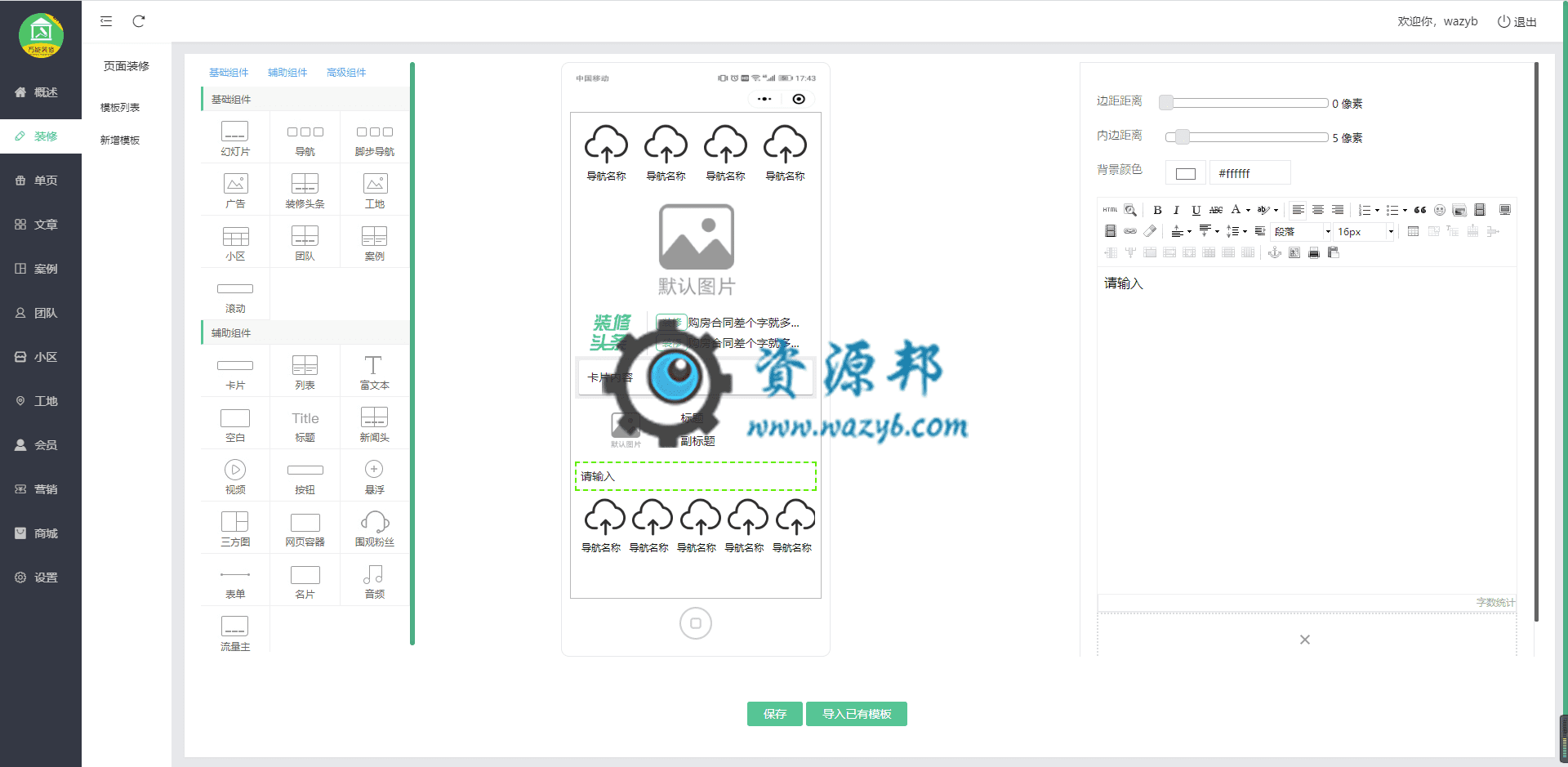
Task: Toggle bold formatting in the rich text editor
Action: 1157,210
